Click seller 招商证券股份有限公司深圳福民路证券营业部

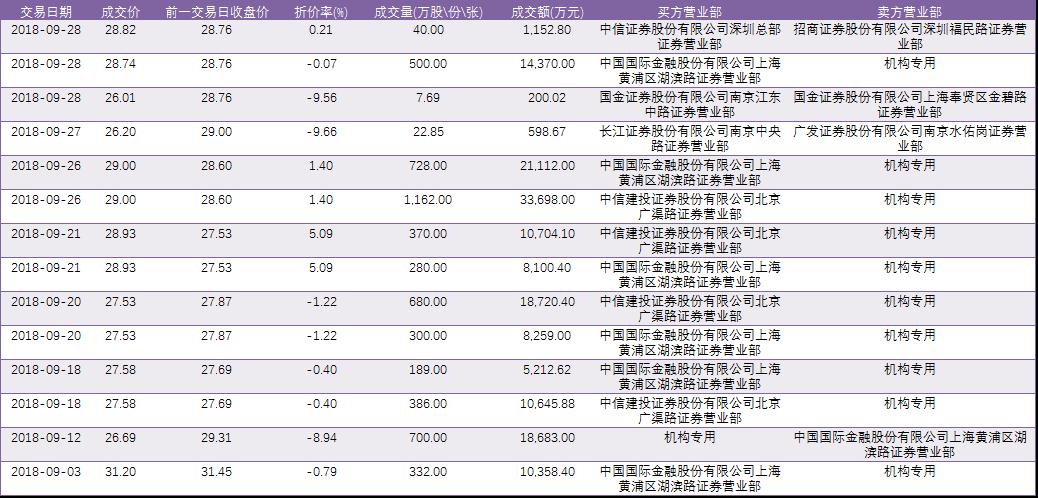pyautogui.click(x=910, y=37)
